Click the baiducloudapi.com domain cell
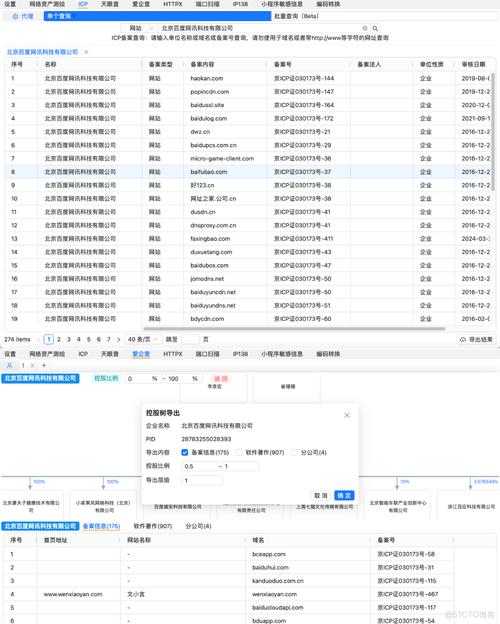The height and width of the screenshot is (624, 500). point(277,608)
